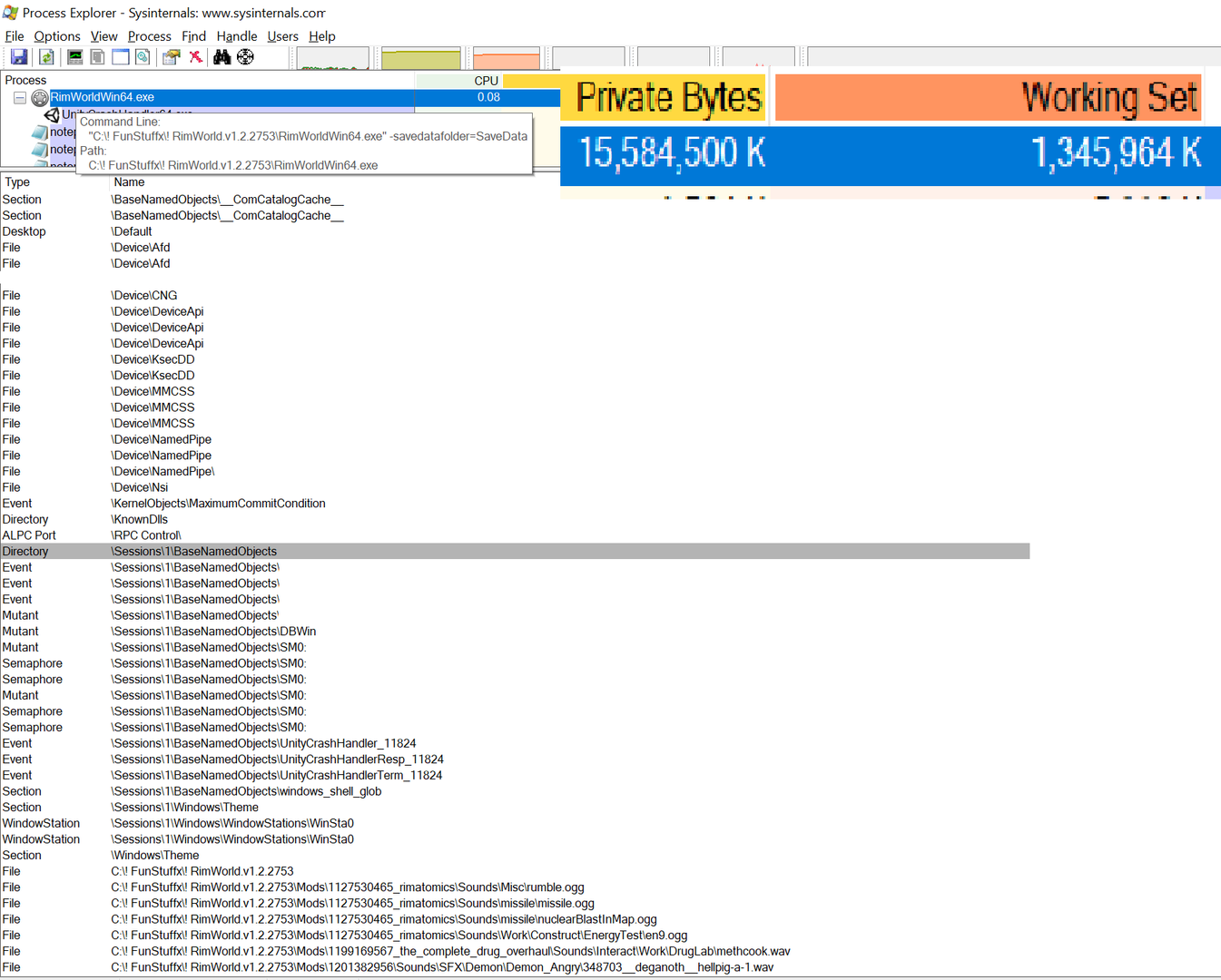Click the red X Kill Process icon
The image size is (1221, 980).
click(x=195, y=57)
